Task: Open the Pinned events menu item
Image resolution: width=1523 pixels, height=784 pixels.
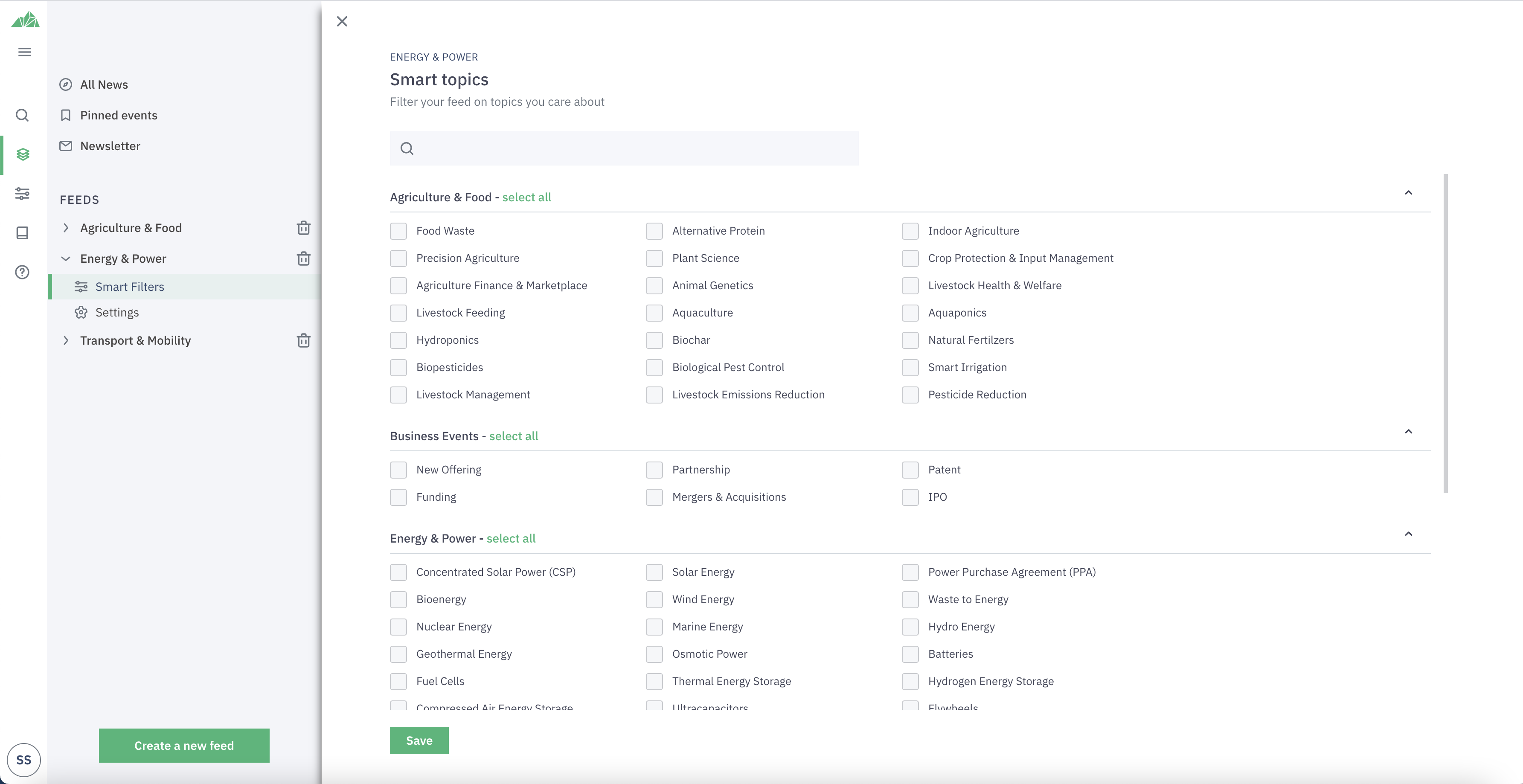Action: [x=118, y=115]
